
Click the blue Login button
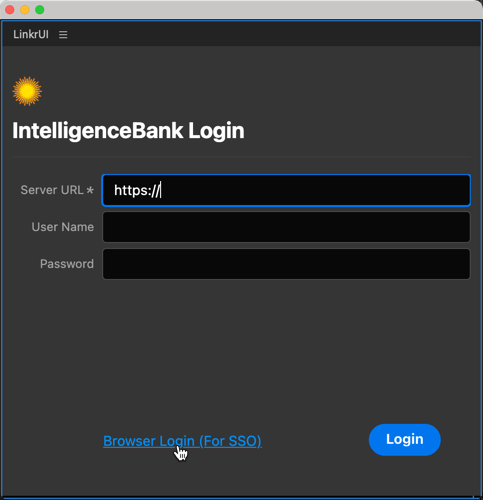(405, 440)
